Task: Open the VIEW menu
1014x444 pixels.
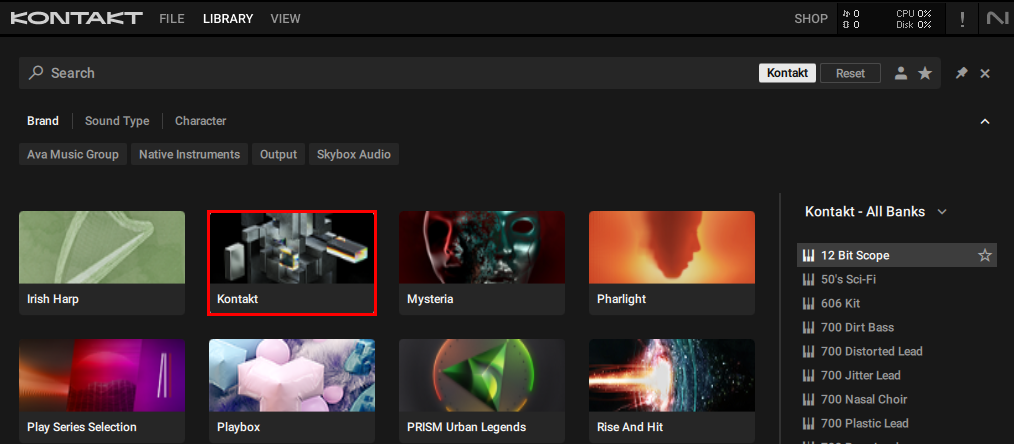Action: [285, 19]
